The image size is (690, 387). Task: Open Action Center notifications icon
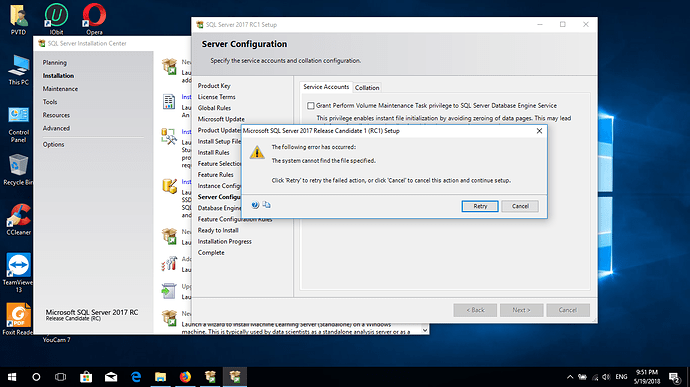(x=674, y=377)
